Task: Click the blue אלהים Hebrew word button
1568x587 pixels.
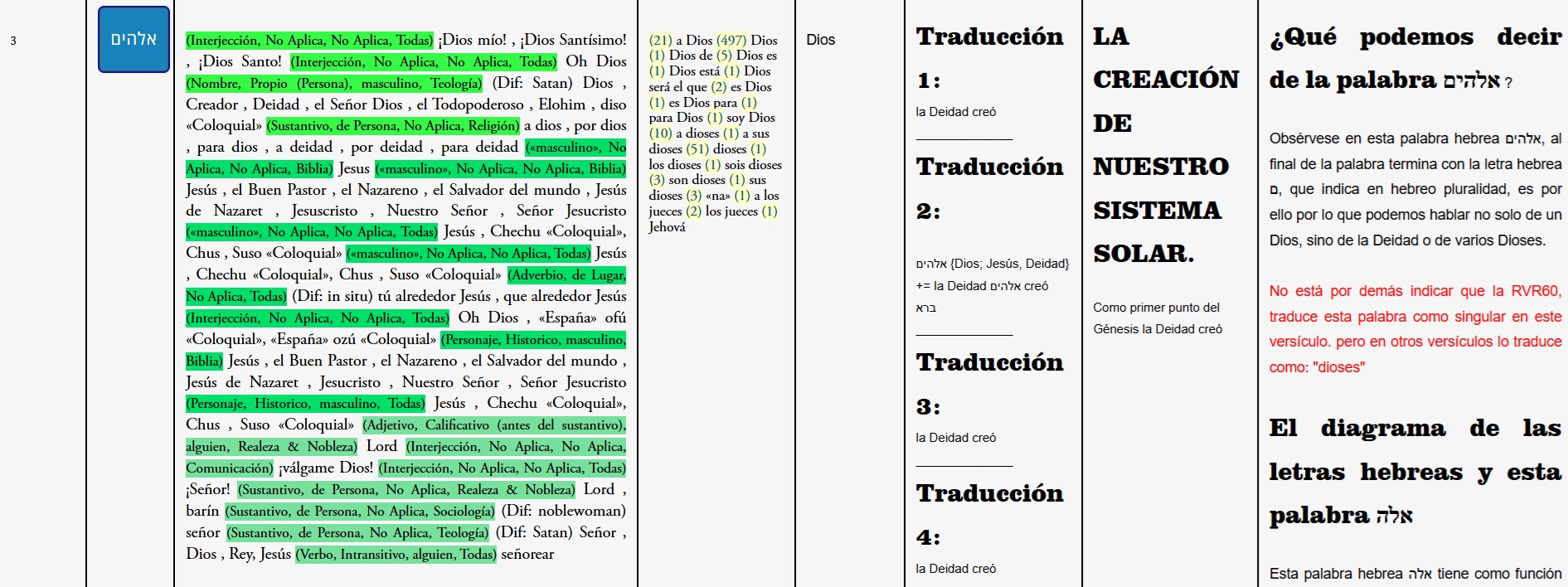Action: click(133, 40)
